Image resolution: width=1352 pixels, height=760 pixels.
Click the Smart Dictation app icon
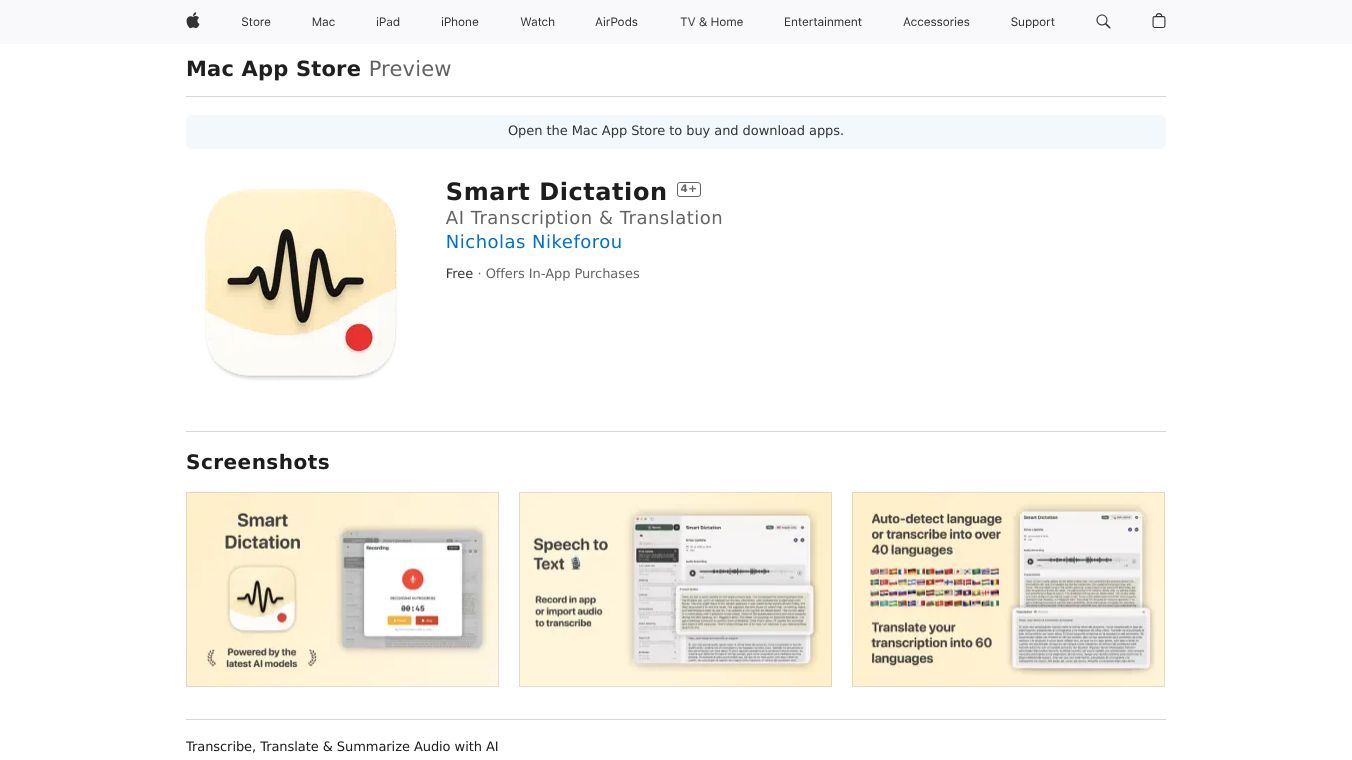pyautogui.click(x=301, y=282)
